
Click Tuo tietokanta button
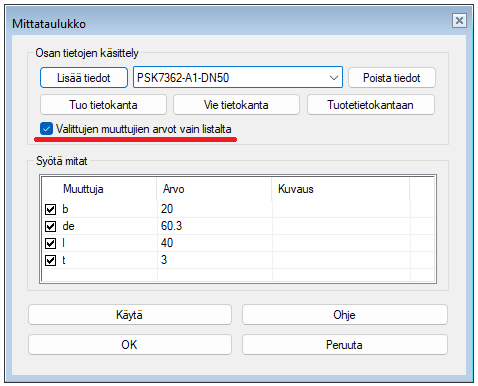[103, 105]
